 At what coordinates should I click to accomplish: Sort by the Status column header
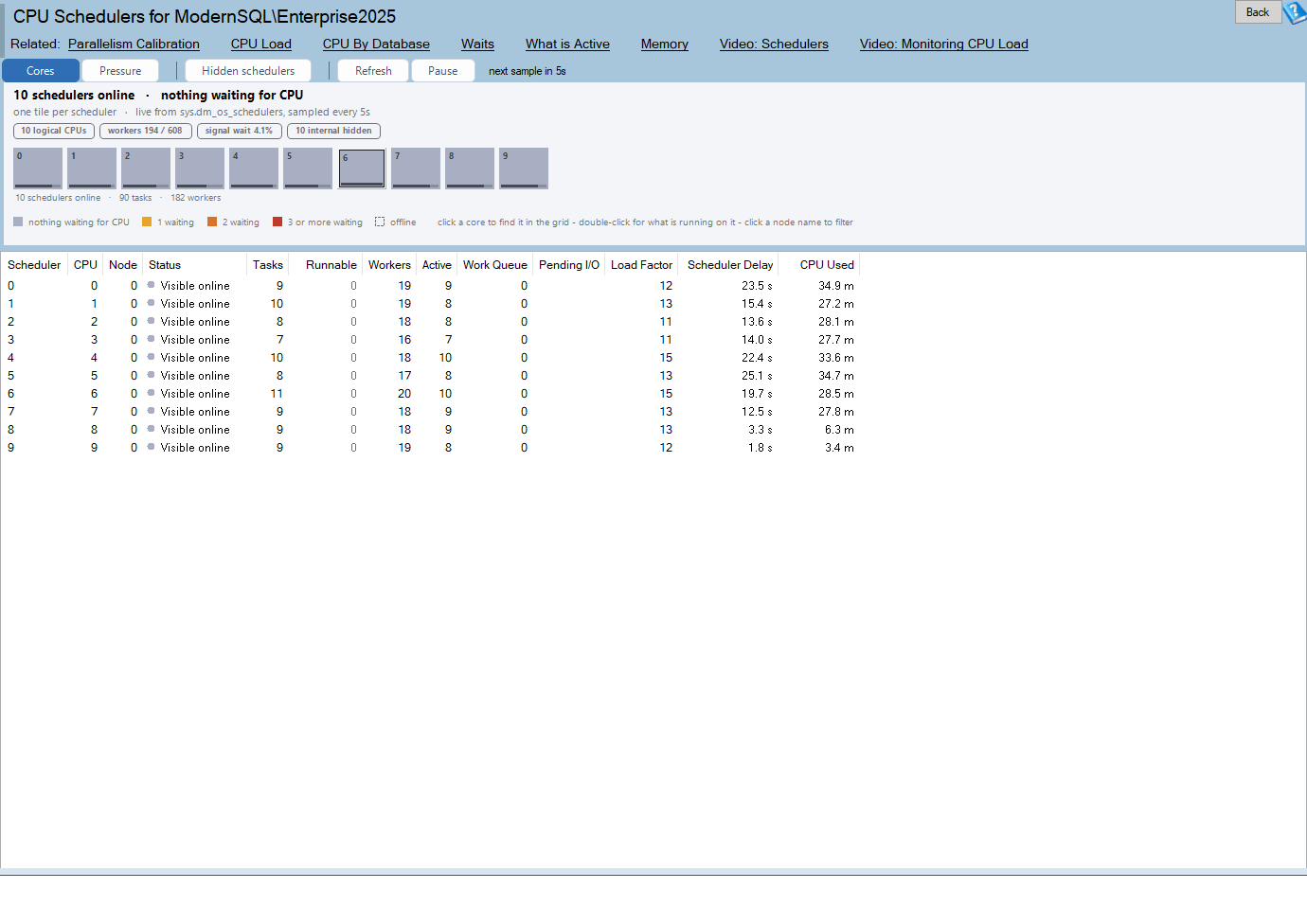click(195, 265)
